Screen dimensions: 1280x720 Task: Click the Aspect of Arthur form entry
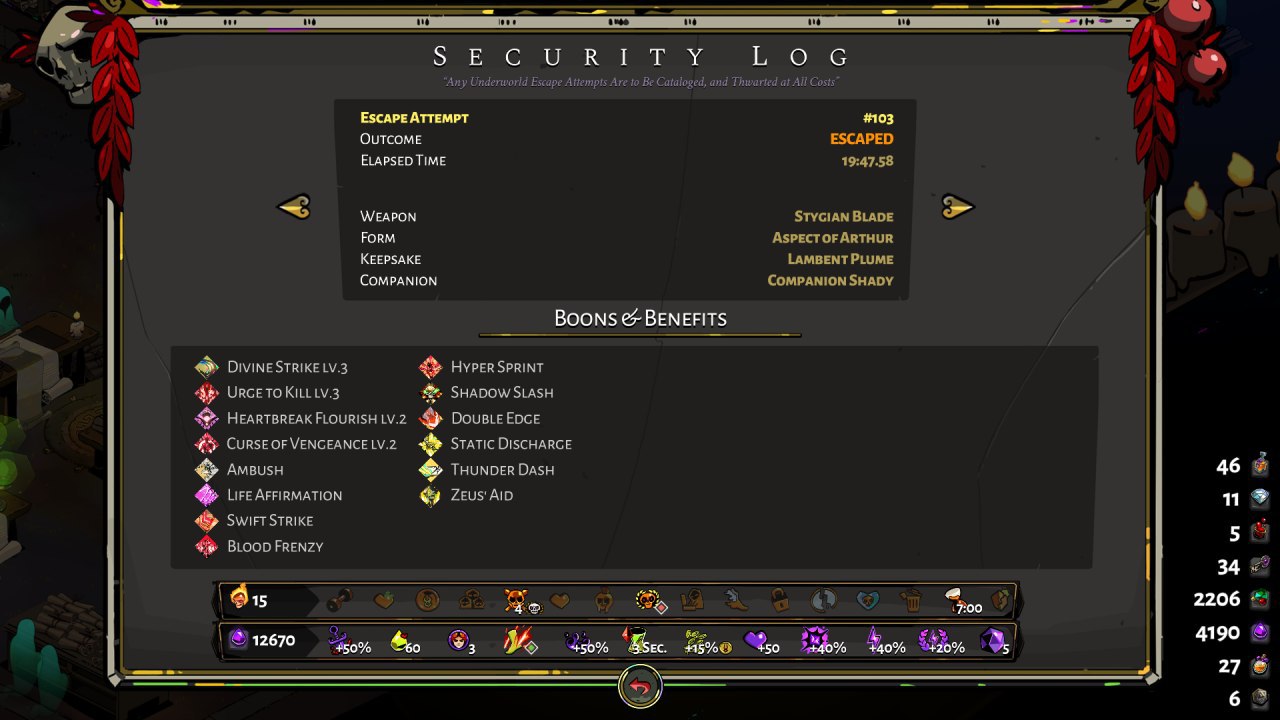[x=832, y=238]
